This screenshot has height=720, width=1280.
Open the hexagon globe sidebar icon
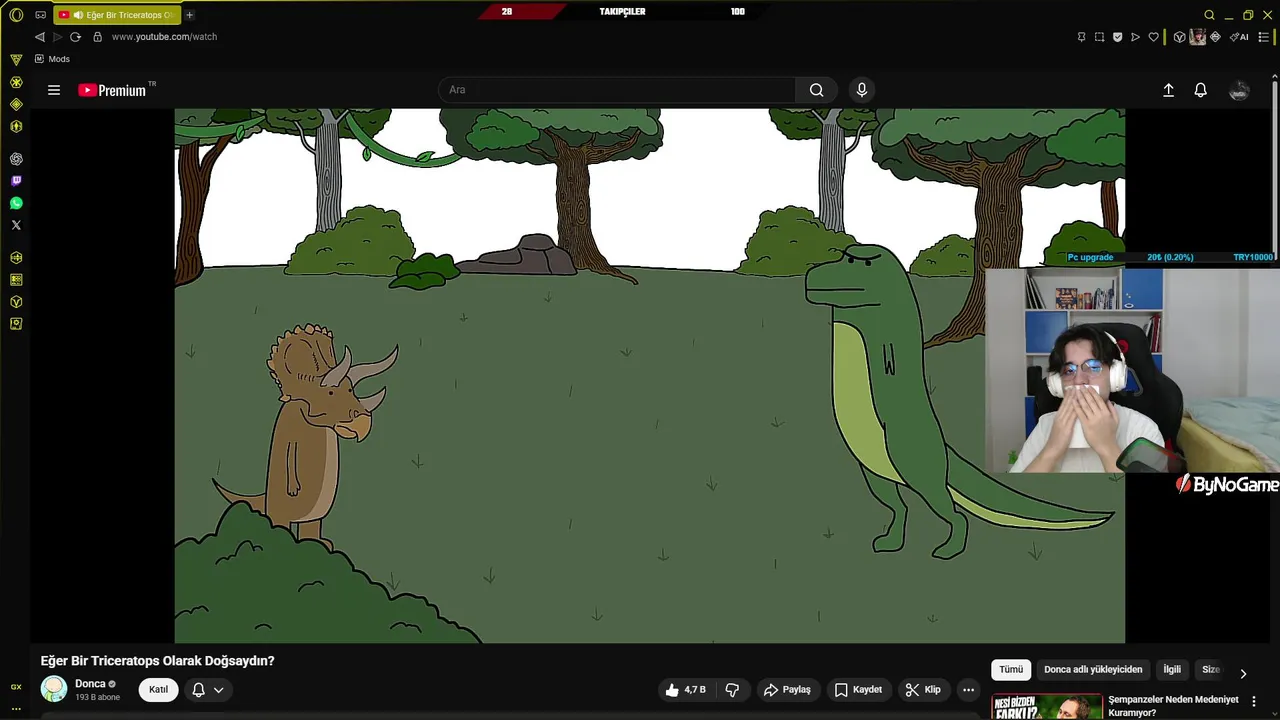click(16, 258)
